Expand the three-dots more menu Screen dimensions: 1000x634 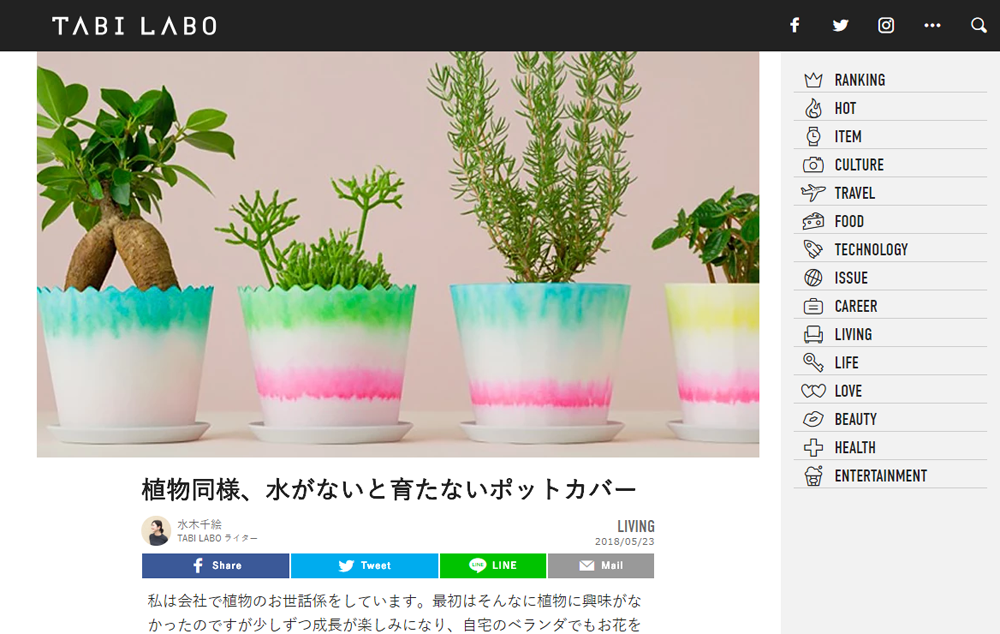pyautogui.click(x=932, y=26)
